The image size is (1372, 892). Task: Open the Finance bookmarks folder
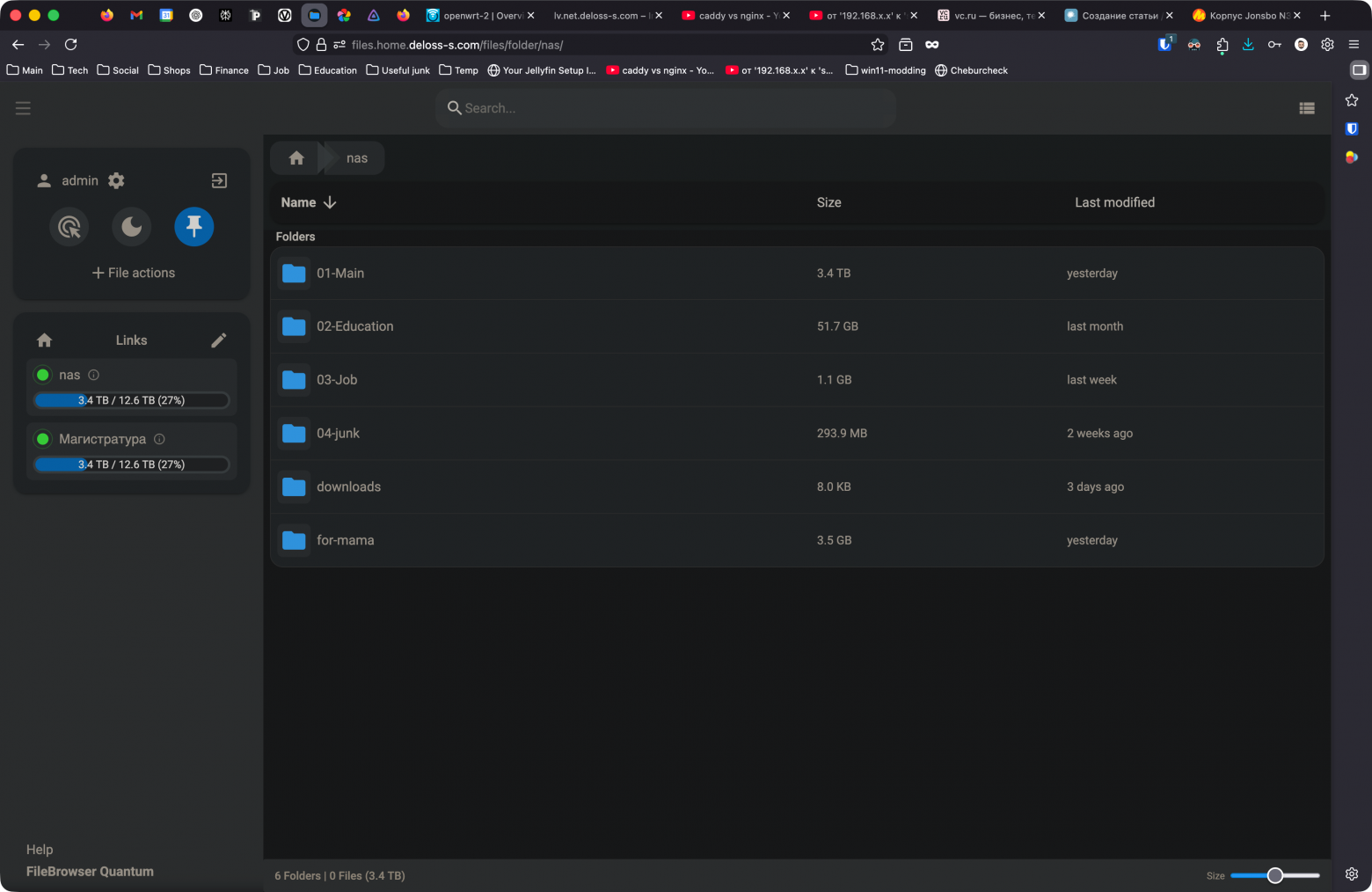(223, 70)
